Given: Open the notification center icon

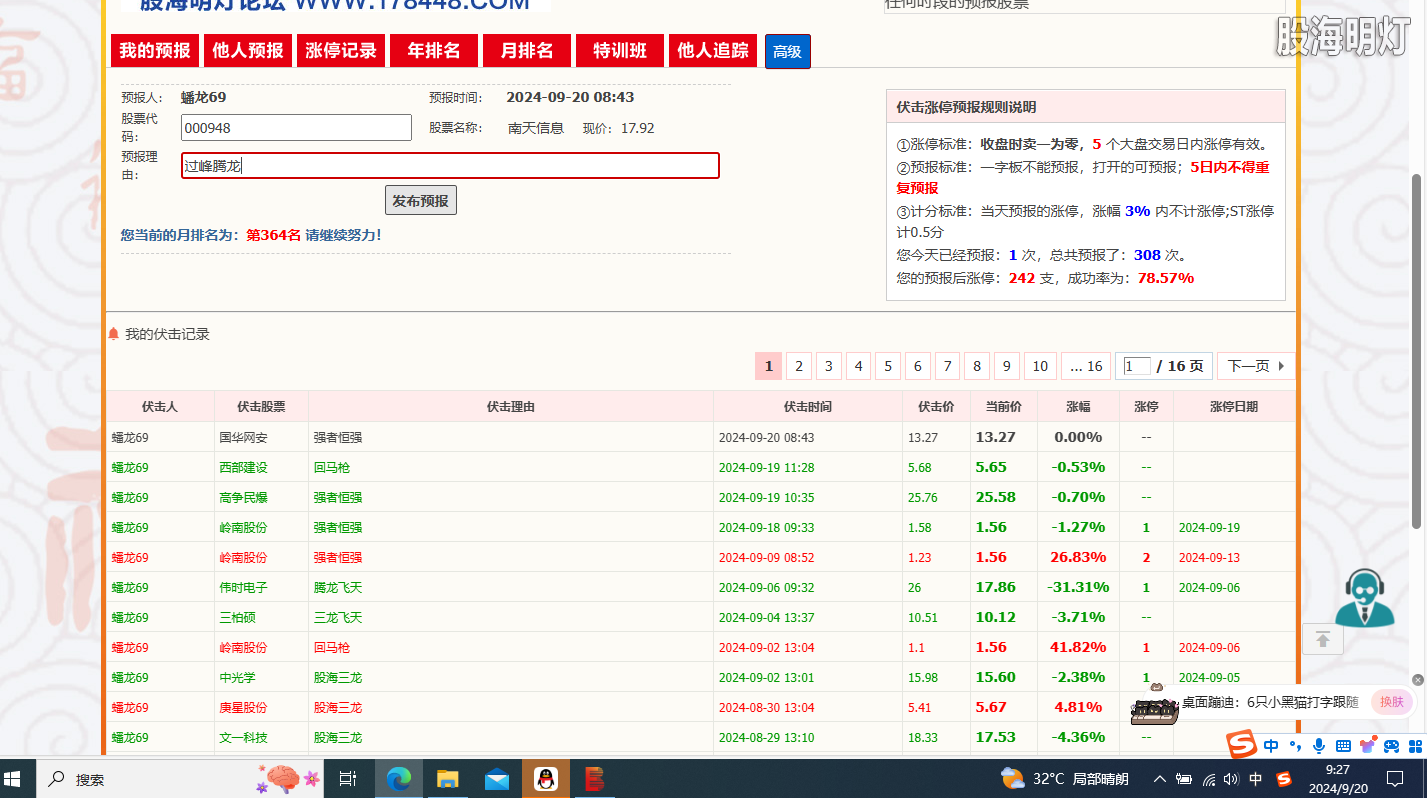Looking at the screenshot, I should click(x=1395, y=779).
